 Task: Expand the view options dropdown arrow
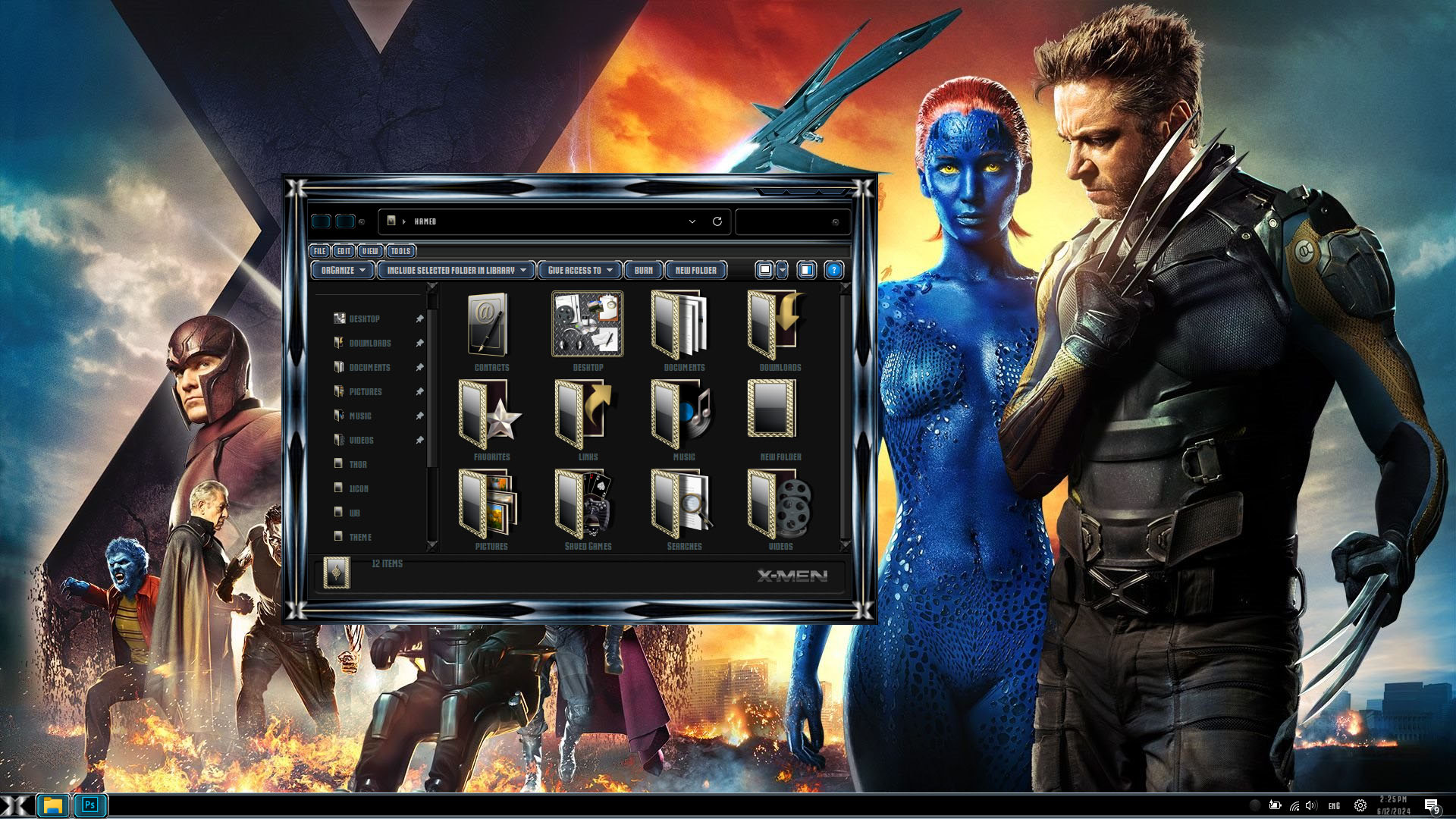tap(782, 270)
